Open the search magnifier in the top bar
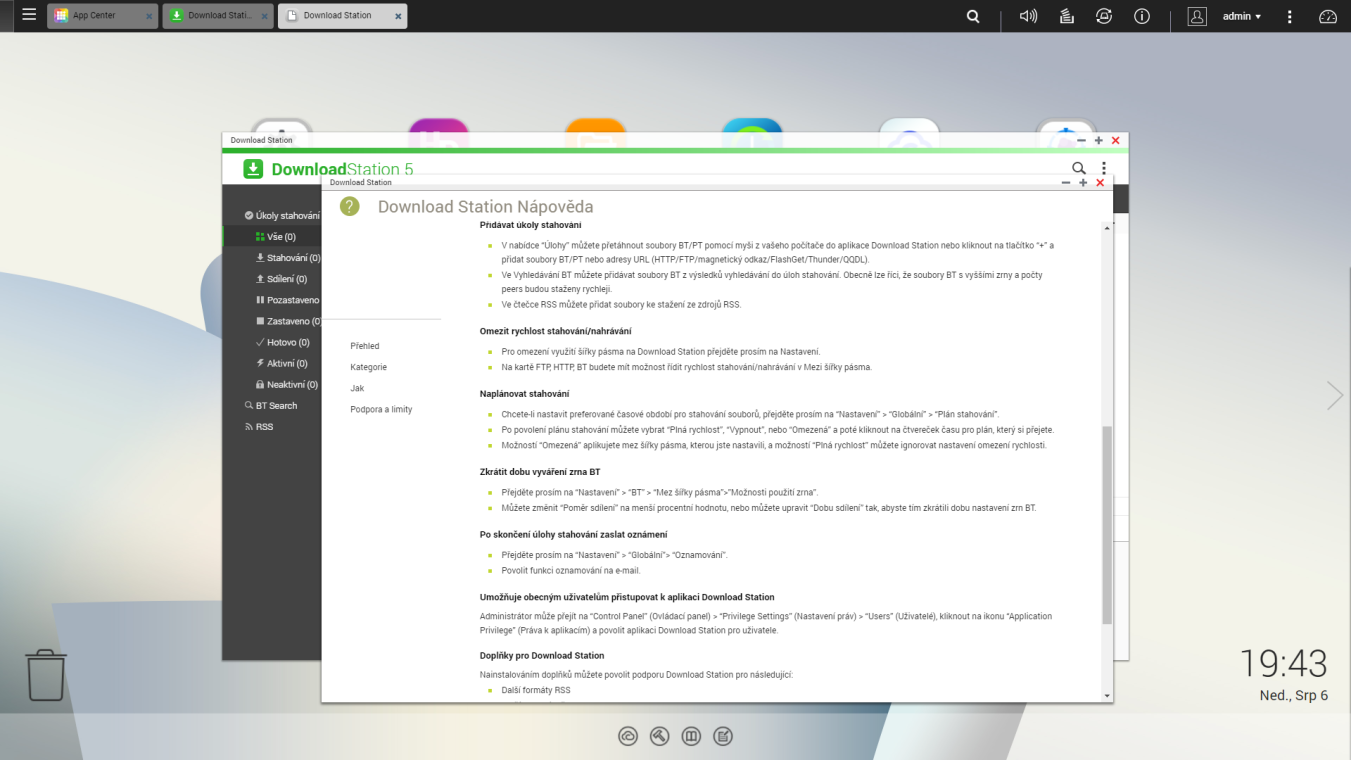 974,16
